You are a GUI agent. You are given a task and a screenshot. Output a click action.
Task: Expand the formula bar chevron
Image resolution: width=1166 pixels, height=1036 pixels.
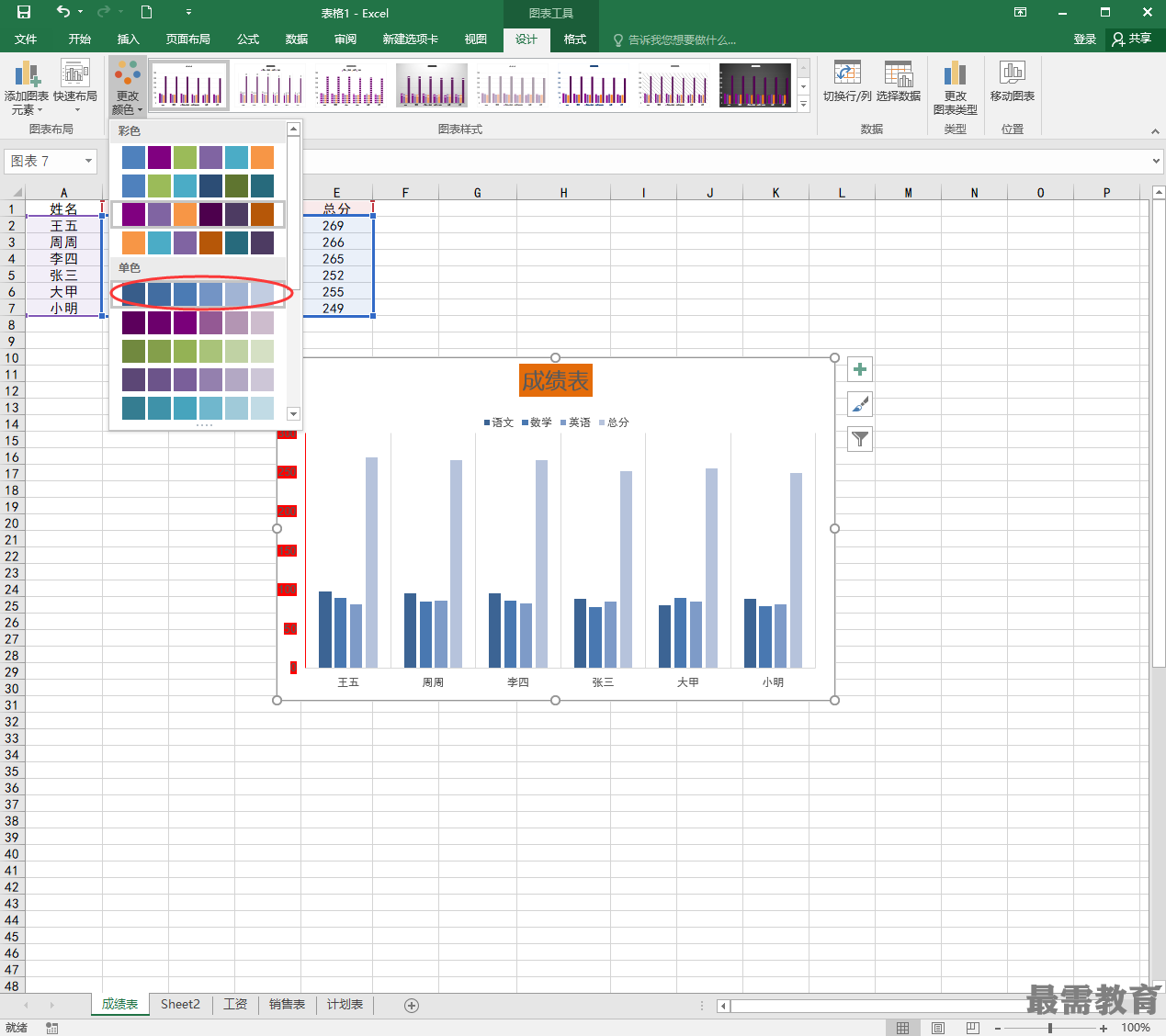tap(1156, 162)
